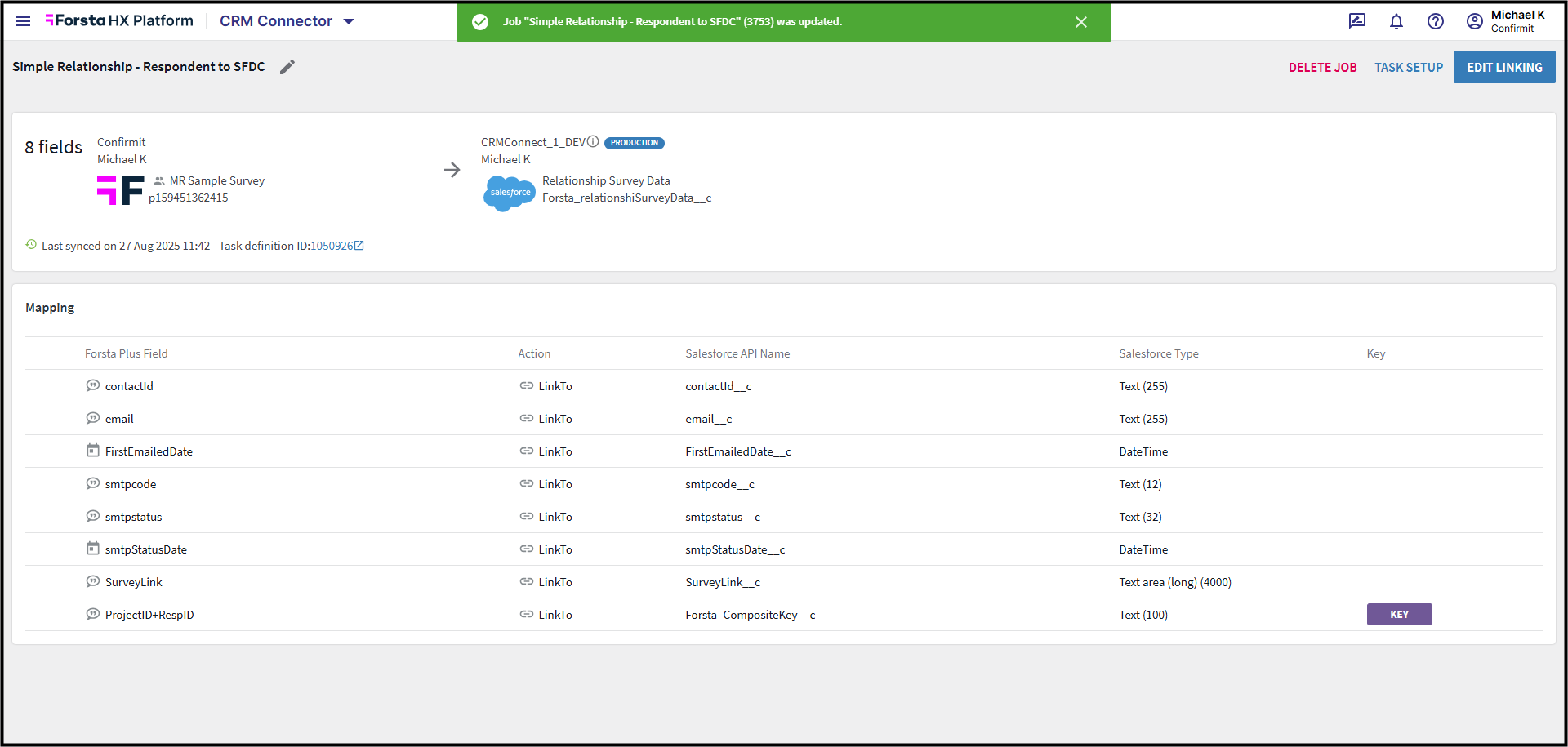Click the SurveyLink field type icon
1568x747 pixels.
(x=93, y=581)
